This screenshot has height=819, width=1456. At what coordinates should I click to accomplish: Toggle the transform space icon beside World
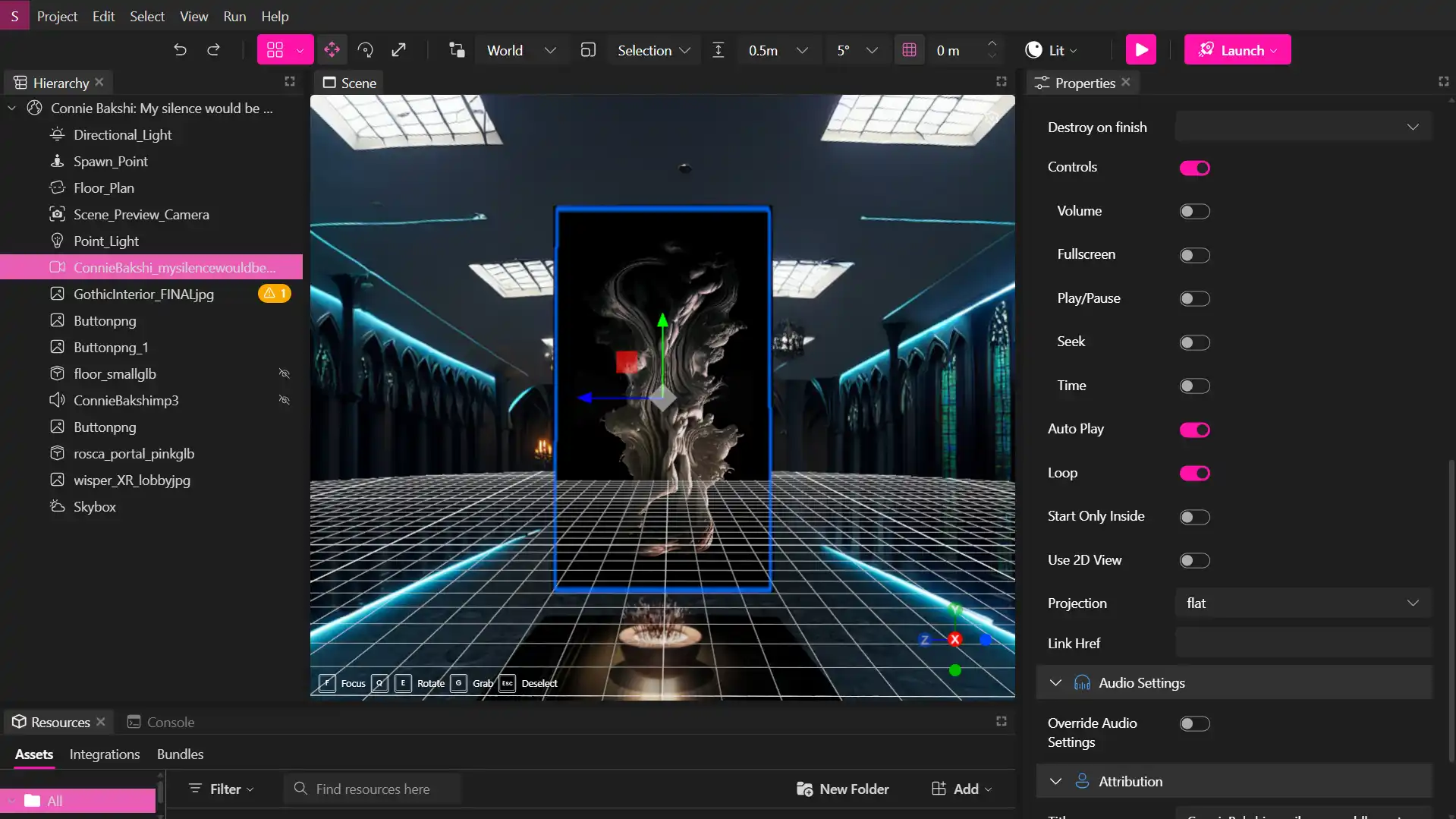(457, 50)
